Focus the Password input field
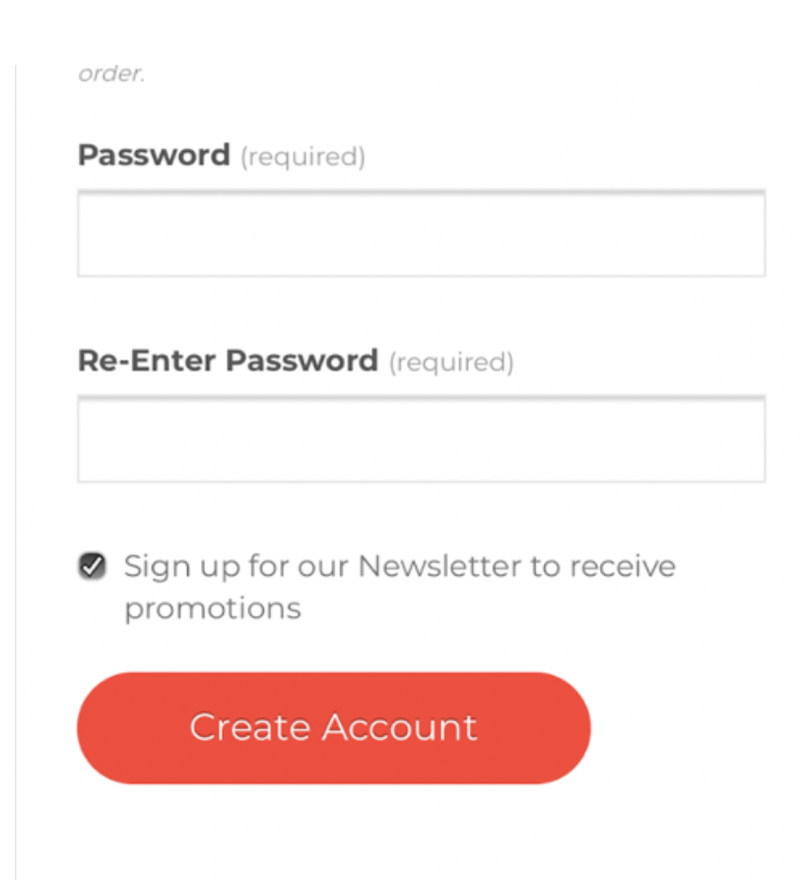This screenshot has height=880, width=800. [x=422, y=233]
